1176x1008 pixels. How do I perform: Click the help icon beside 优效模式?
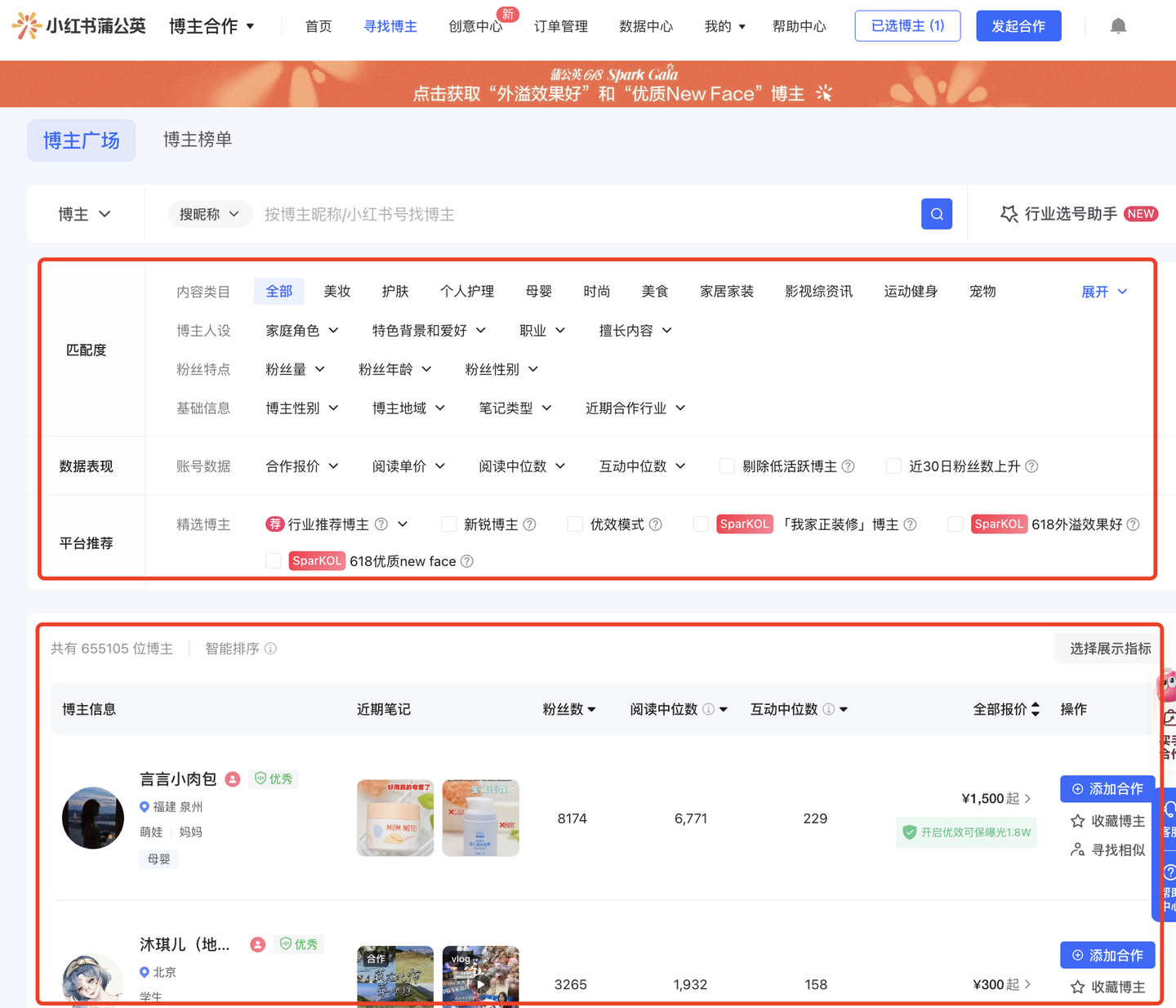coord(657,524)
